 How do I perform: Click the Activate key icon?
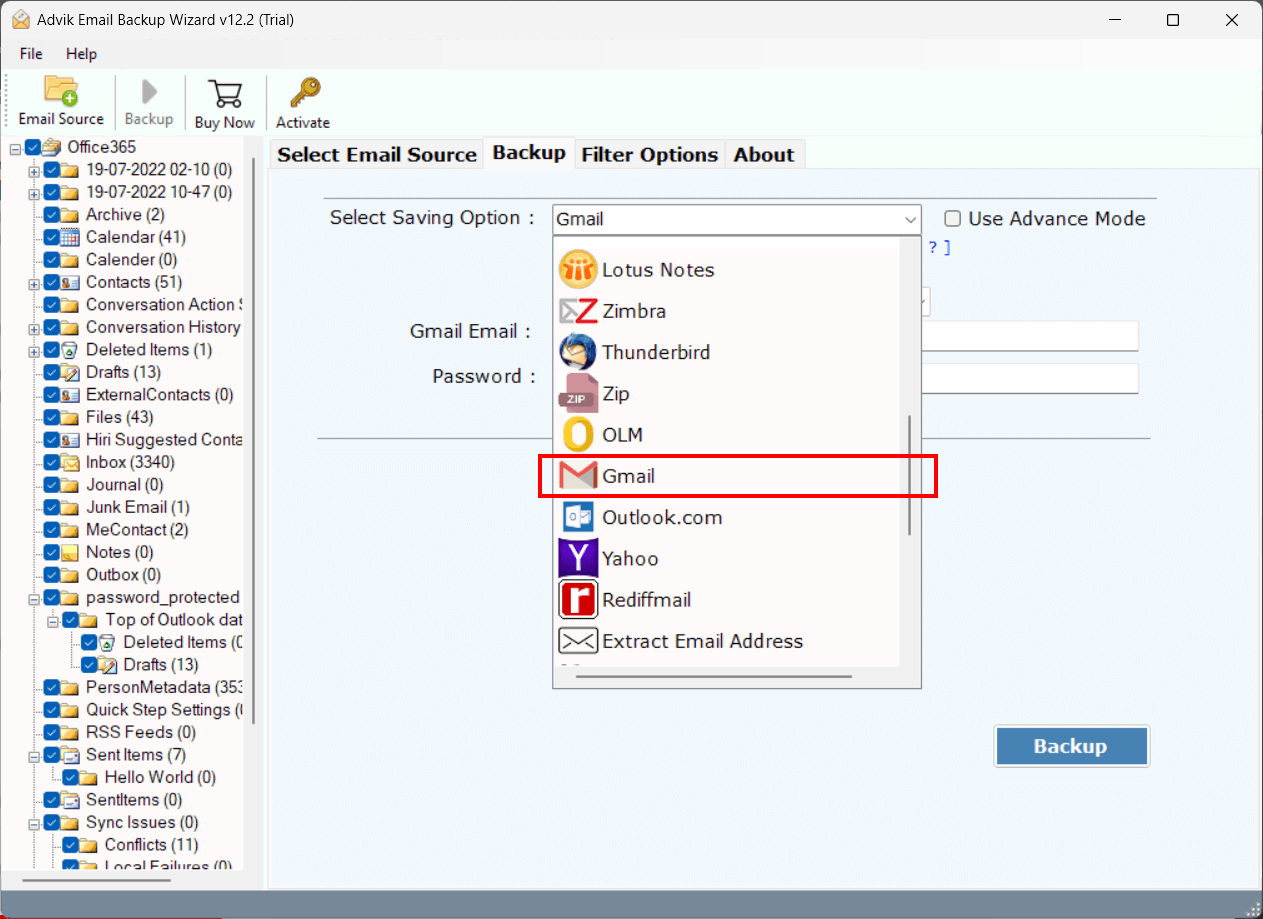tap(304, 93)
